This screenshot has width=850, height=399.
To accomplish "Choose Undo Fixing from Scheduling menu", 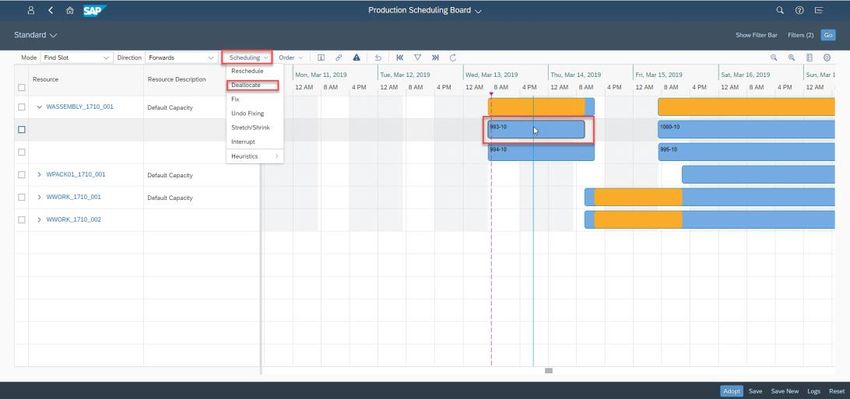I will pos(255,113).
